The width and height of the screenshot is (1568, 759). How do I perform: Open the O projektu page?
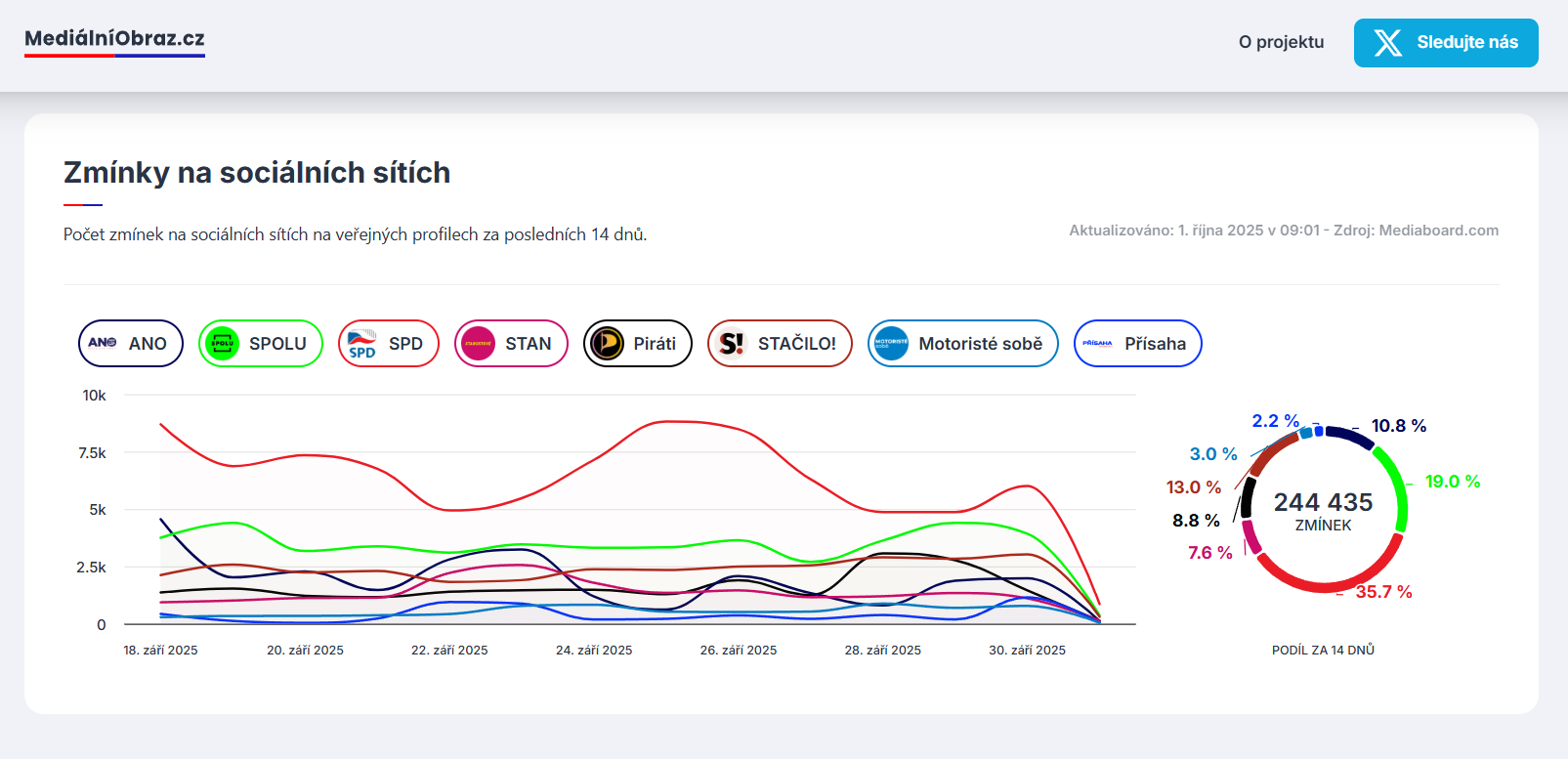pos(1281,42)
